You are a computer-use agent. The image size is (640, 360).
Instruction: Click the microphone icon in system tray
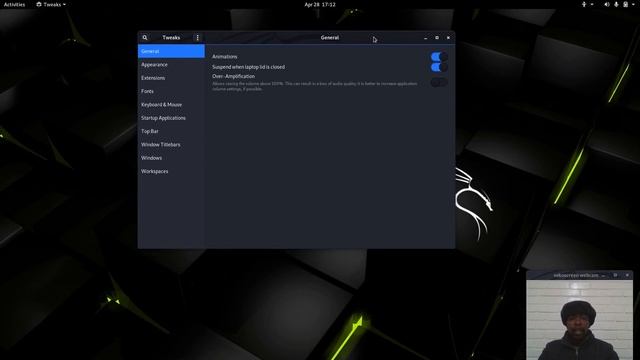pos(616,4)
